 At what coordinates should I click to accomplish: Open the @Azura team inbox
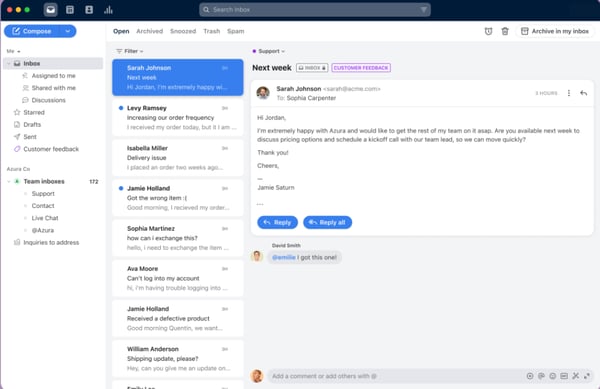tap(42, 230)
